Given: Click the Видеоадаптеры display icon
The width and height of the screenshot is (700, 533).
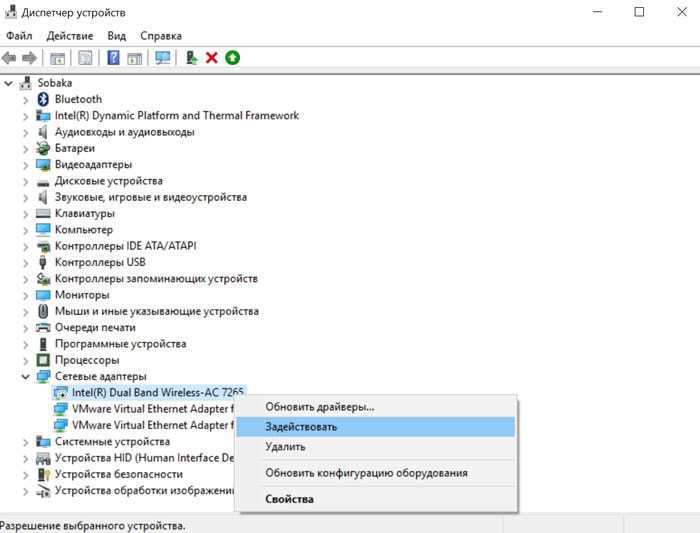Looking at the screenshot, I should coord(43,164).
